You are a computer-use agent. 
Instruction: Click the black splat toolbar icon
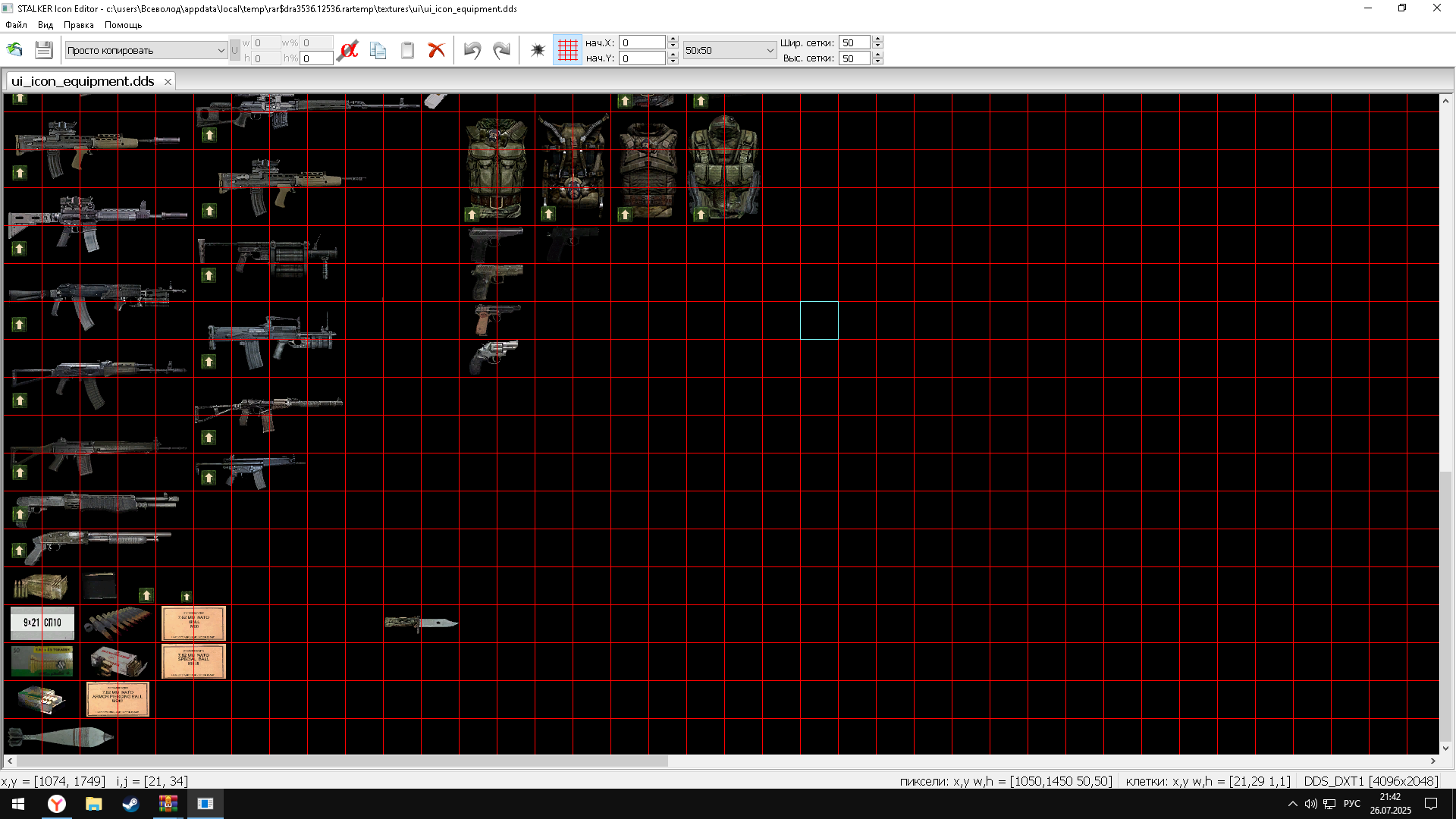point(538,50)
